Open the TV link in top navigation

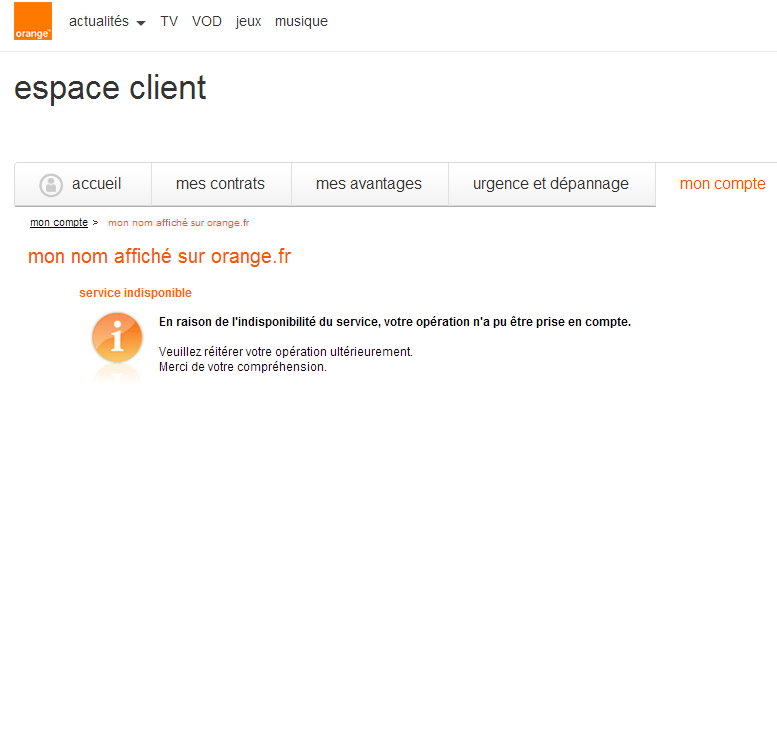click(x=169, y=21)
